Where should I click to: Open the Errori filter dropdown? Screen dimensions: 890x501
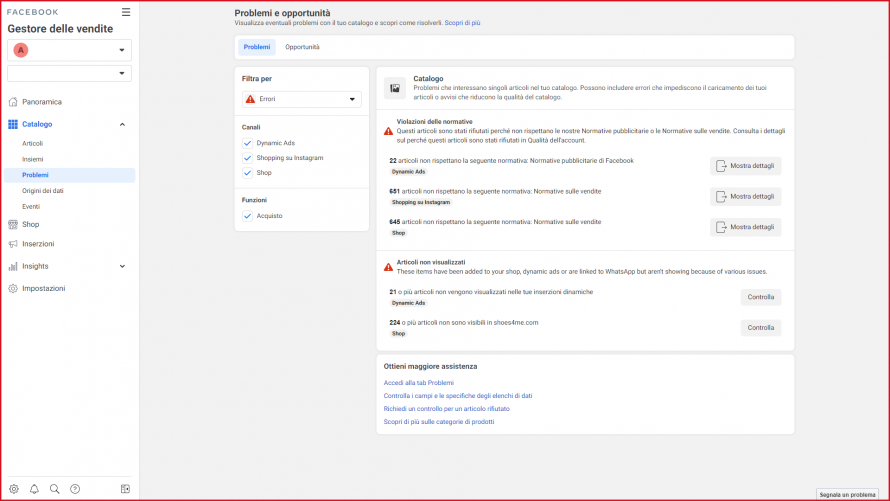point(301,99)
